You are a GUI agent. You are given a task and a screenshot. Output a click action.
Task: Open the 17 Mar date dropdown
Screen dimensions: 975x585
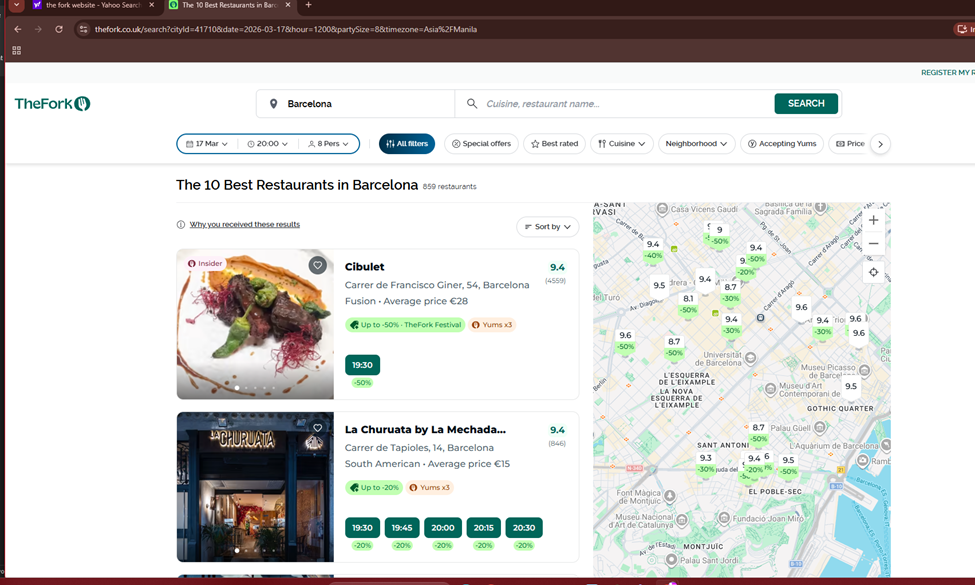[x=207, y=144]
